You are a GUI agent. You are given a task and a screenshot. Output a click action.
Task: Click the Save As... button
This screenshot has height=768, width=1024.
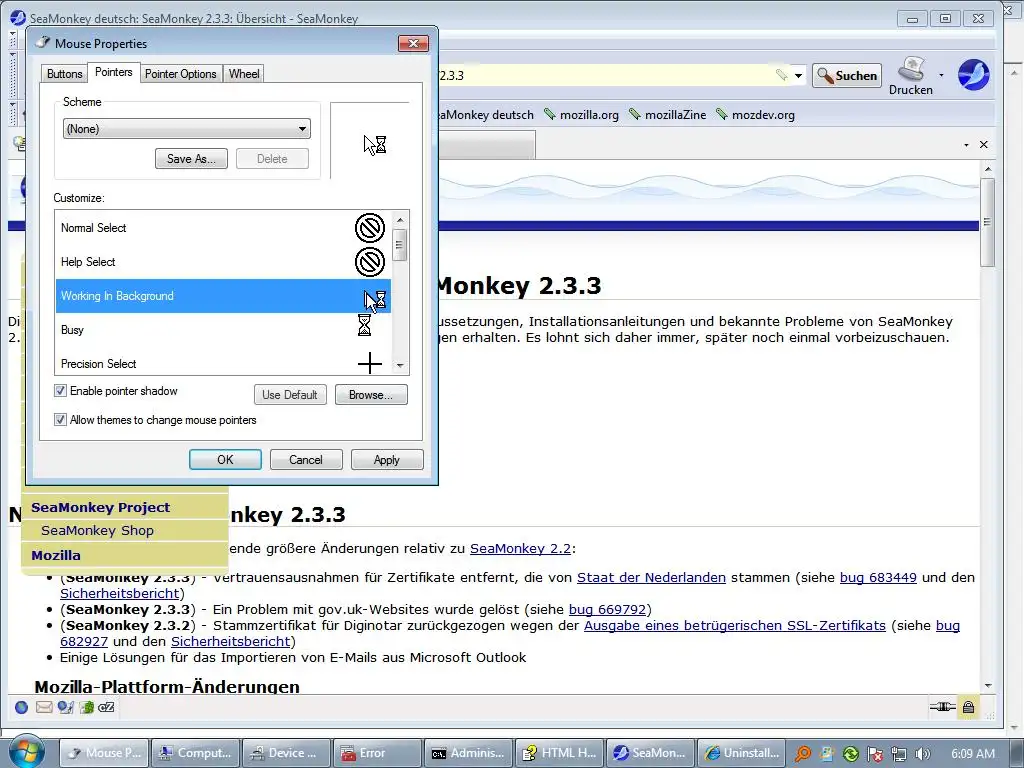pos(191,159)
